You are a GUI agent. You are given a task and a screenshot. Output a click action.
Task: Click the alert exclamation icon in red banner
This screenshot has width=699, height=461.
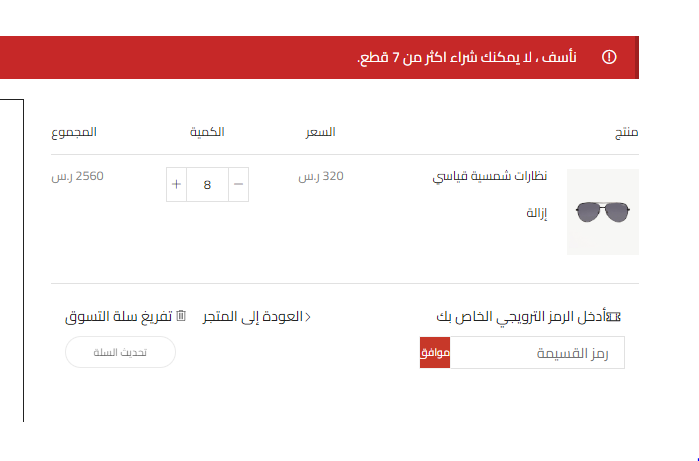pyautogui.click(x=609, y=57)
